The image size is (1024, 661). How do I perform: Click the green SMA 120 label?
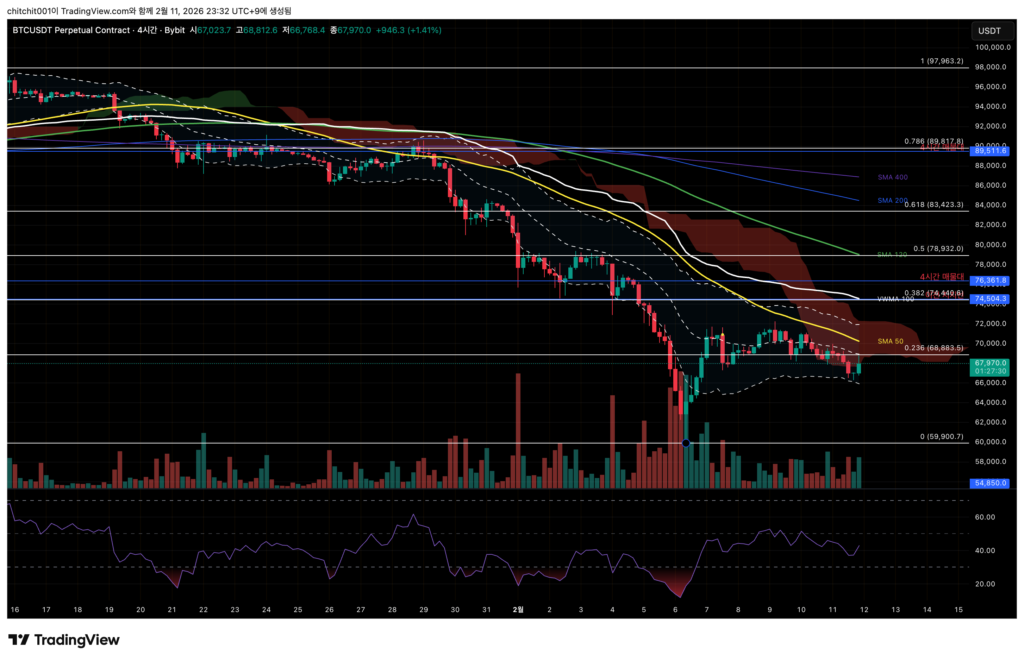click(892, 255)
